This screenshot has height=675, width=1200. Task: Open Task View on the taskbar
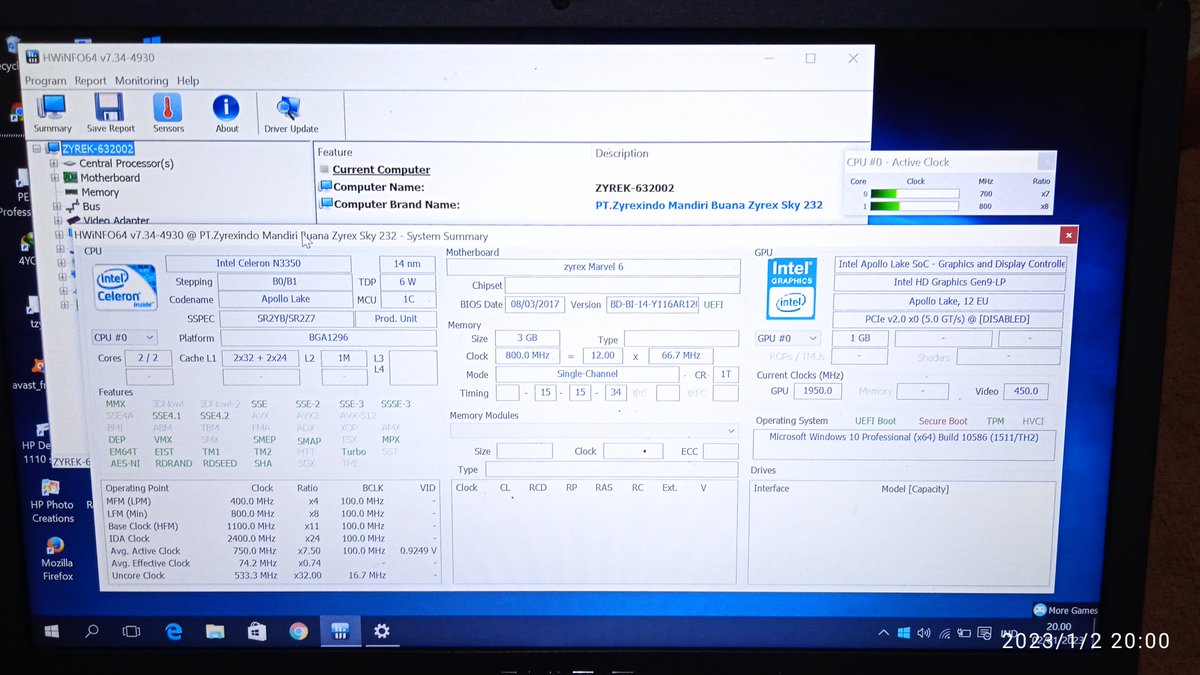(x=131, y=631)
